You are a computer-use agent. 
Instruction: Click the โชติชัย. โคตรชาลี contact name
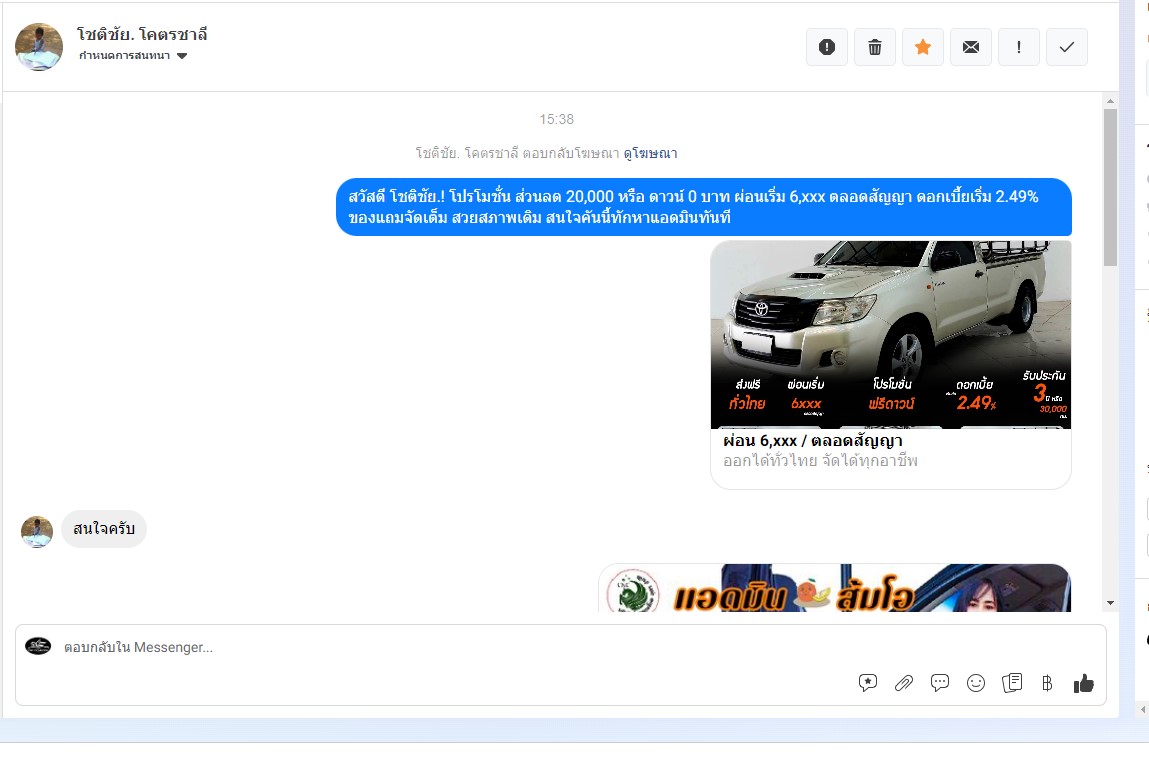pos(142,34)
